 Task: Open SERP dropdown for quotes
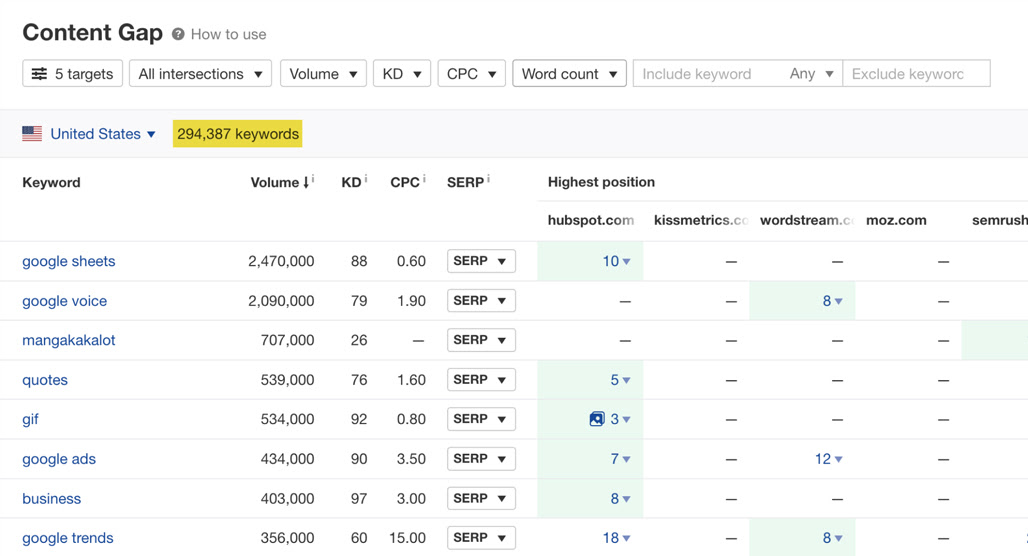point(481,380)
